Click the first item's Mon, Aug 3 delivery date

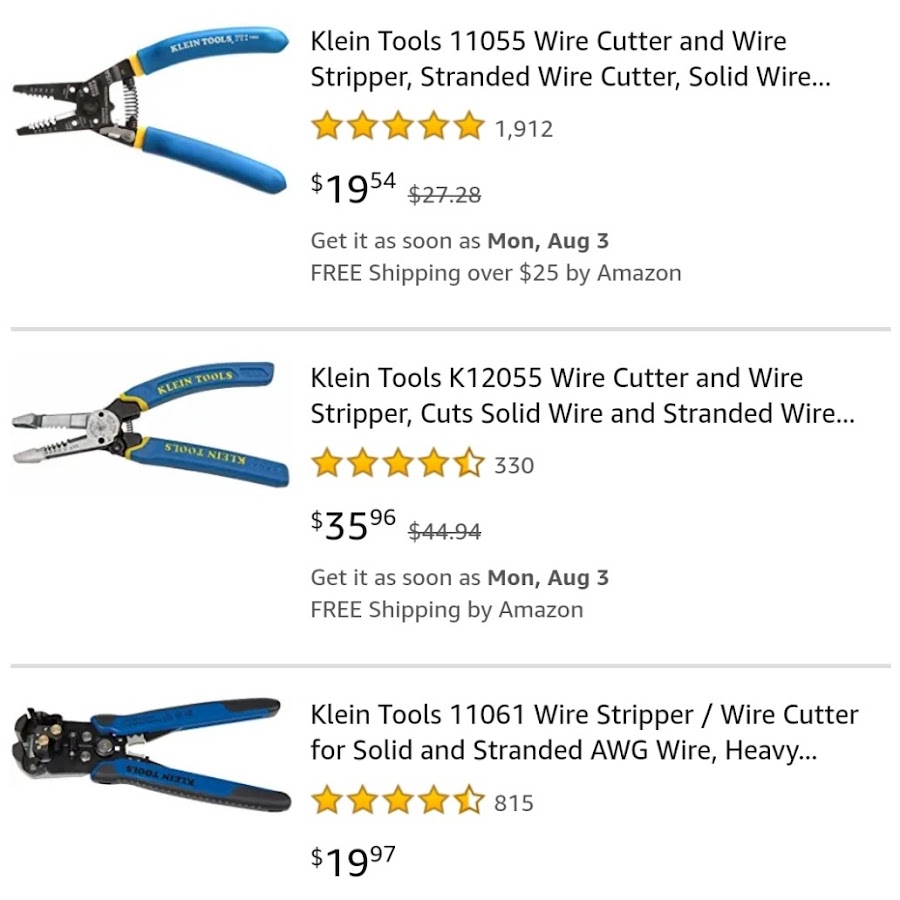click(x=548, y=241)
